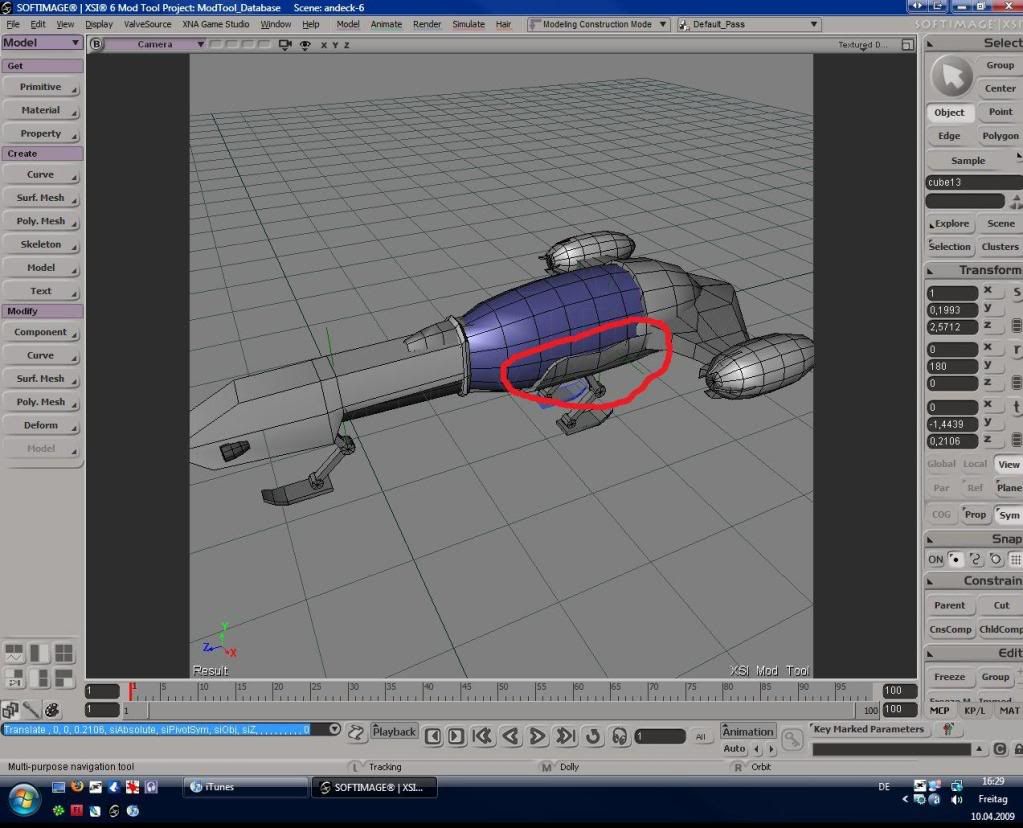This screenshot has width=1023, height=828.
Task: Click the Polygon selection filter
Action: tap(1000, 136)
